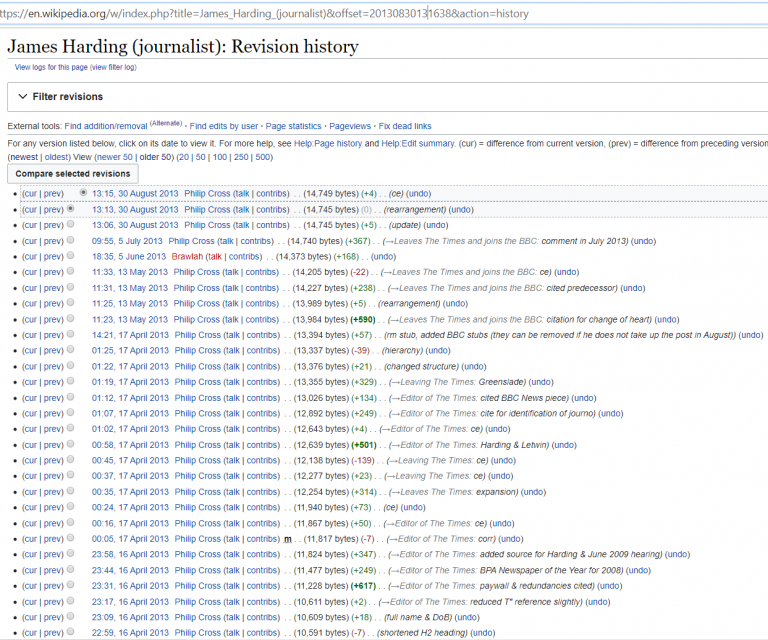Open Philip Cross on 11:25, 13 May 2013 row
The image size is (768, 640).
(196, 304)
